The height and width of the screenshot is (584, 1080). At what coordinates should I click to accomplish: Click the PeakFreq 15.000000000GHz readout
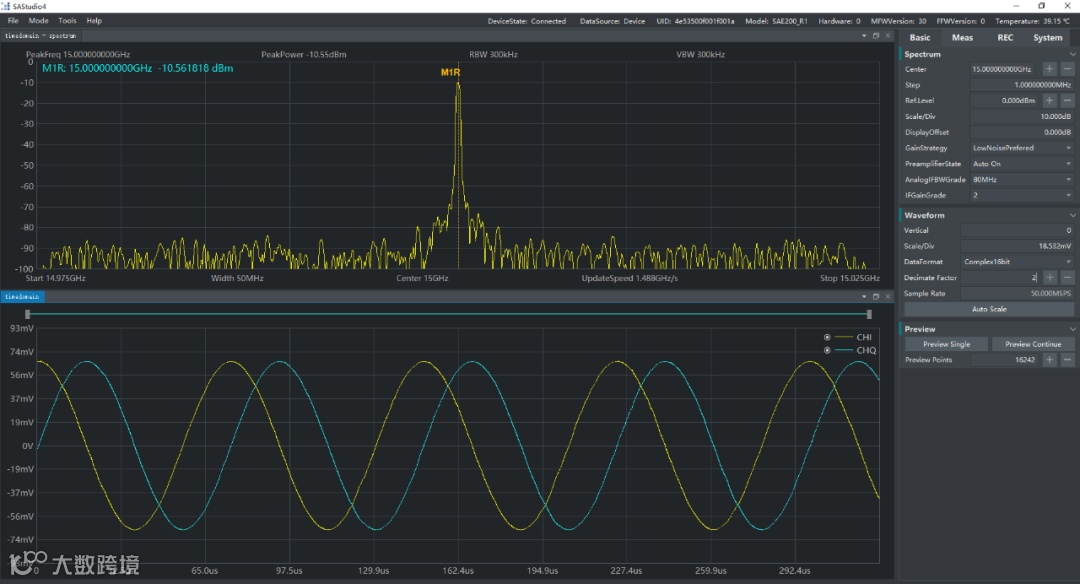(78, 54)
